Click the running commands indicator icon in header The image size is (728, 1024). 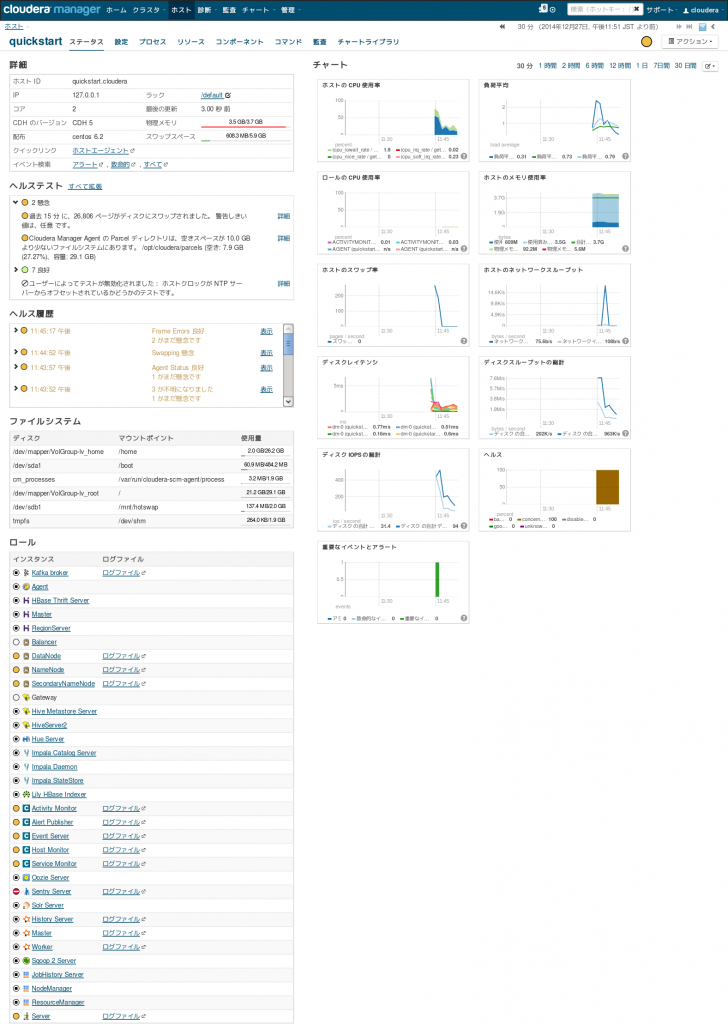point(543,9)
